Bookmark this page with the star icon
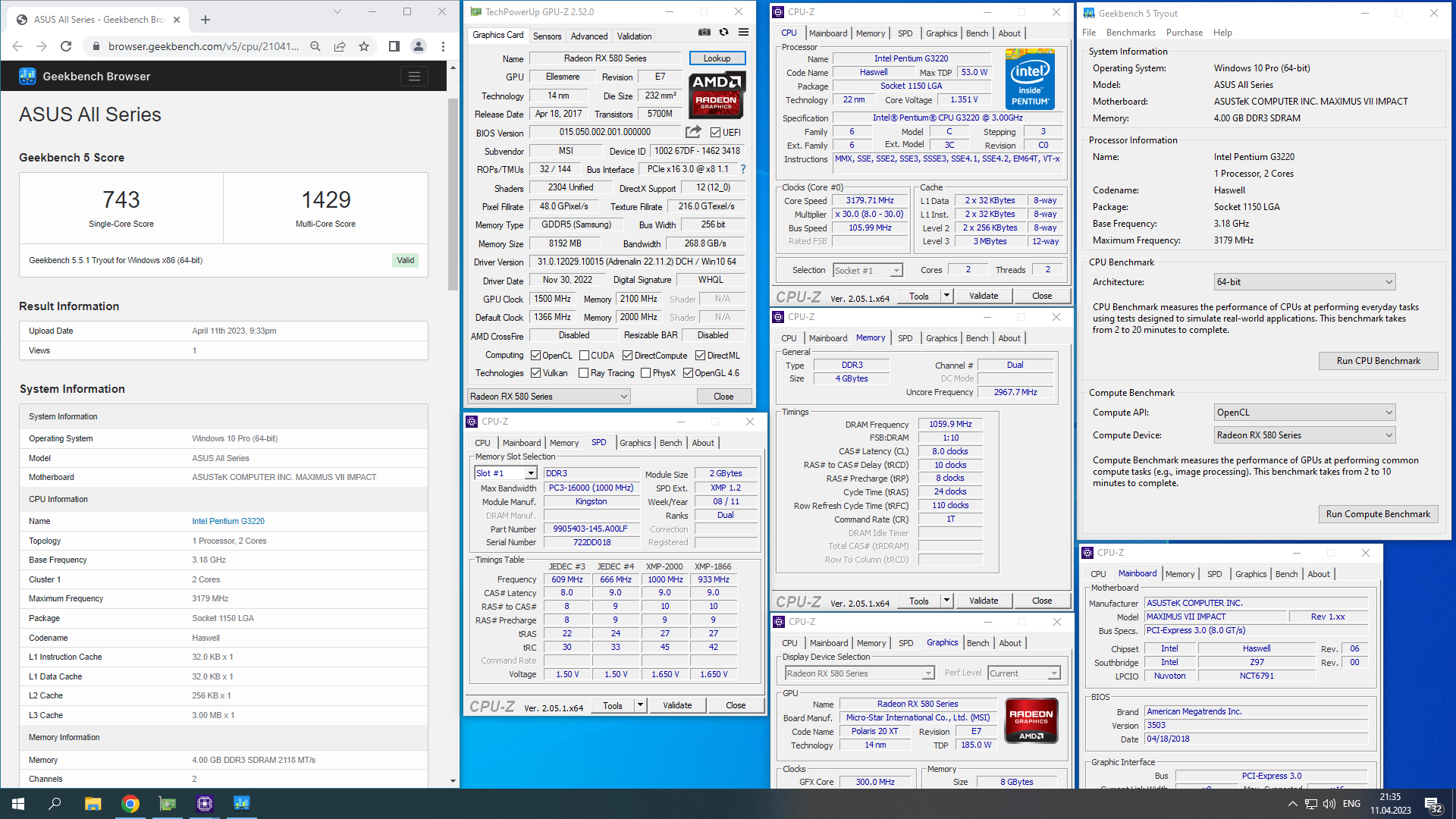The image size is (1456, 819). [x=364, y=46]
